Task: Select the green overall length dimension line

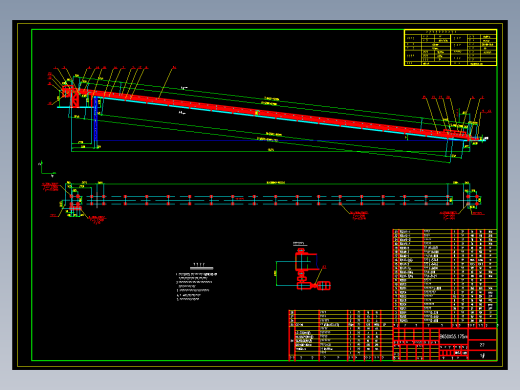Action: coord(271,152)
